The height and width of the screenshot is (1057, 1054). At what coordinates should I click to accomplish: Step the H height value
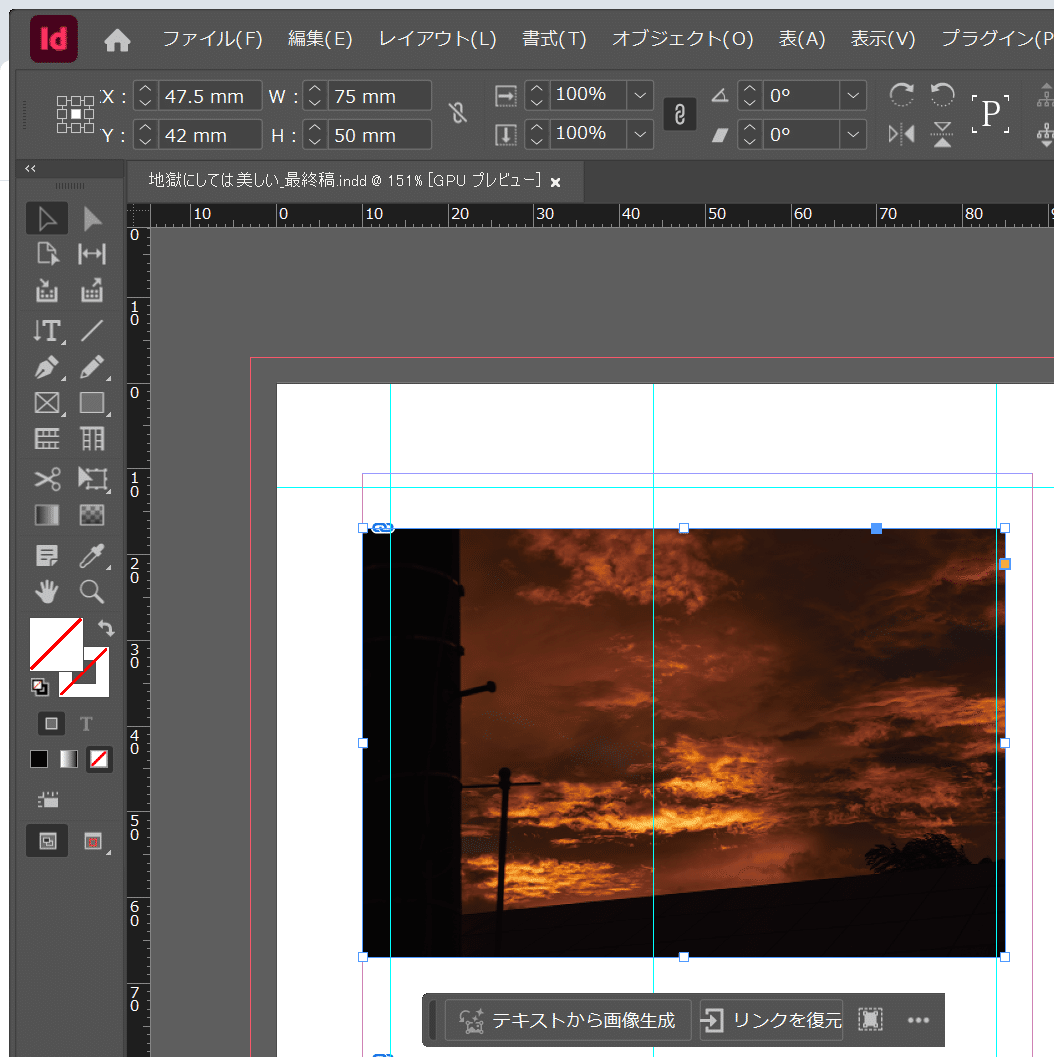tap(315, 135)
